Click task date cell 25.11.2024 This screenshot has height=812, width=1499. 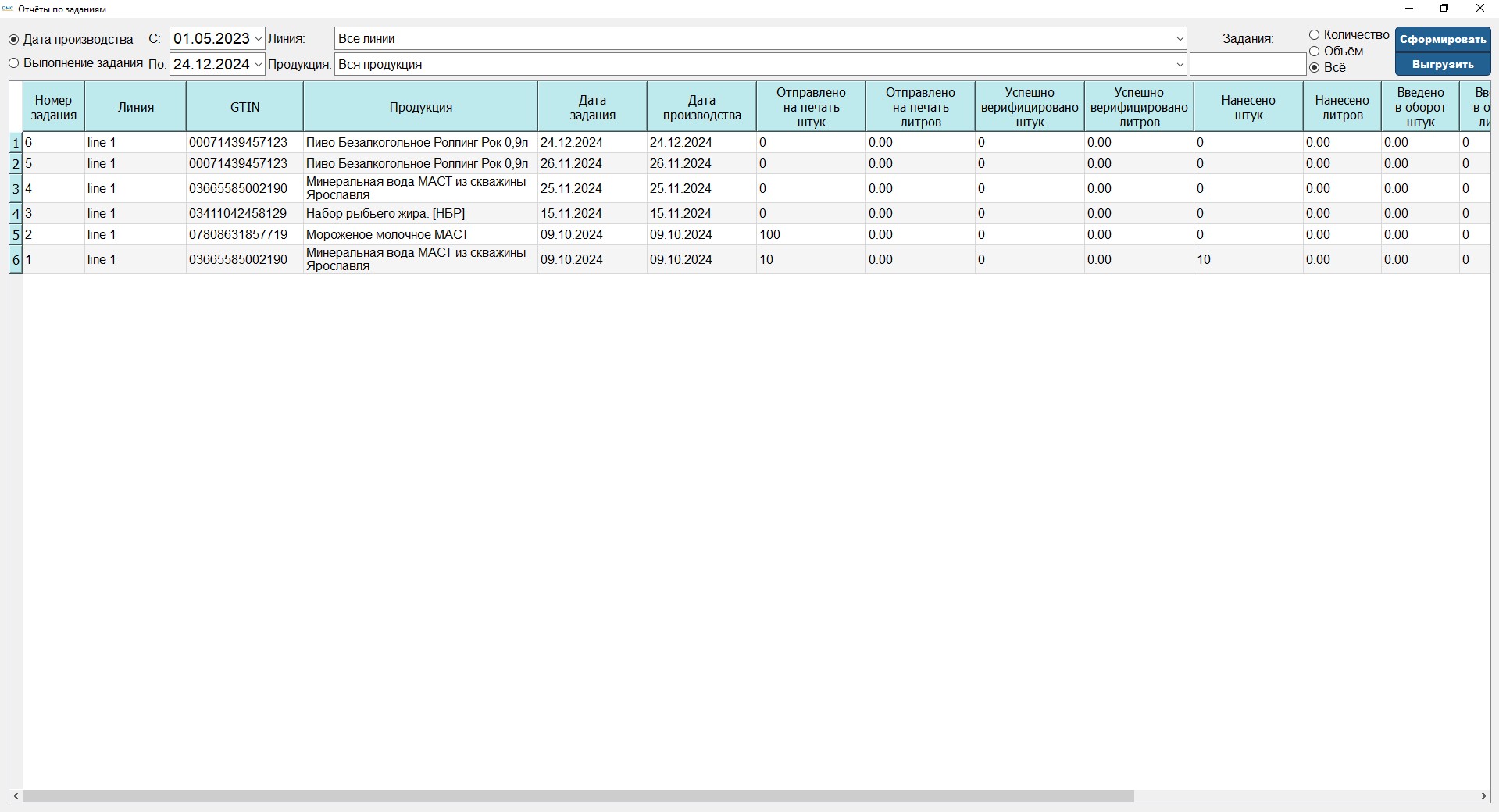click(592, 188)
